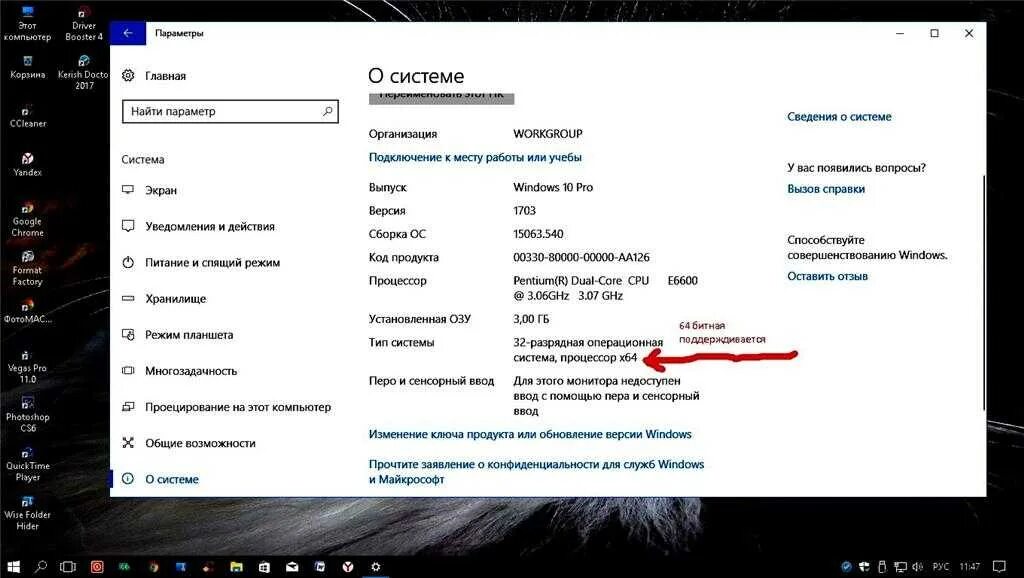Viewport: 1024px width, 578px height.
Task: Click product code 00330-80000-00000-AA126
Action: pos(581,257)
